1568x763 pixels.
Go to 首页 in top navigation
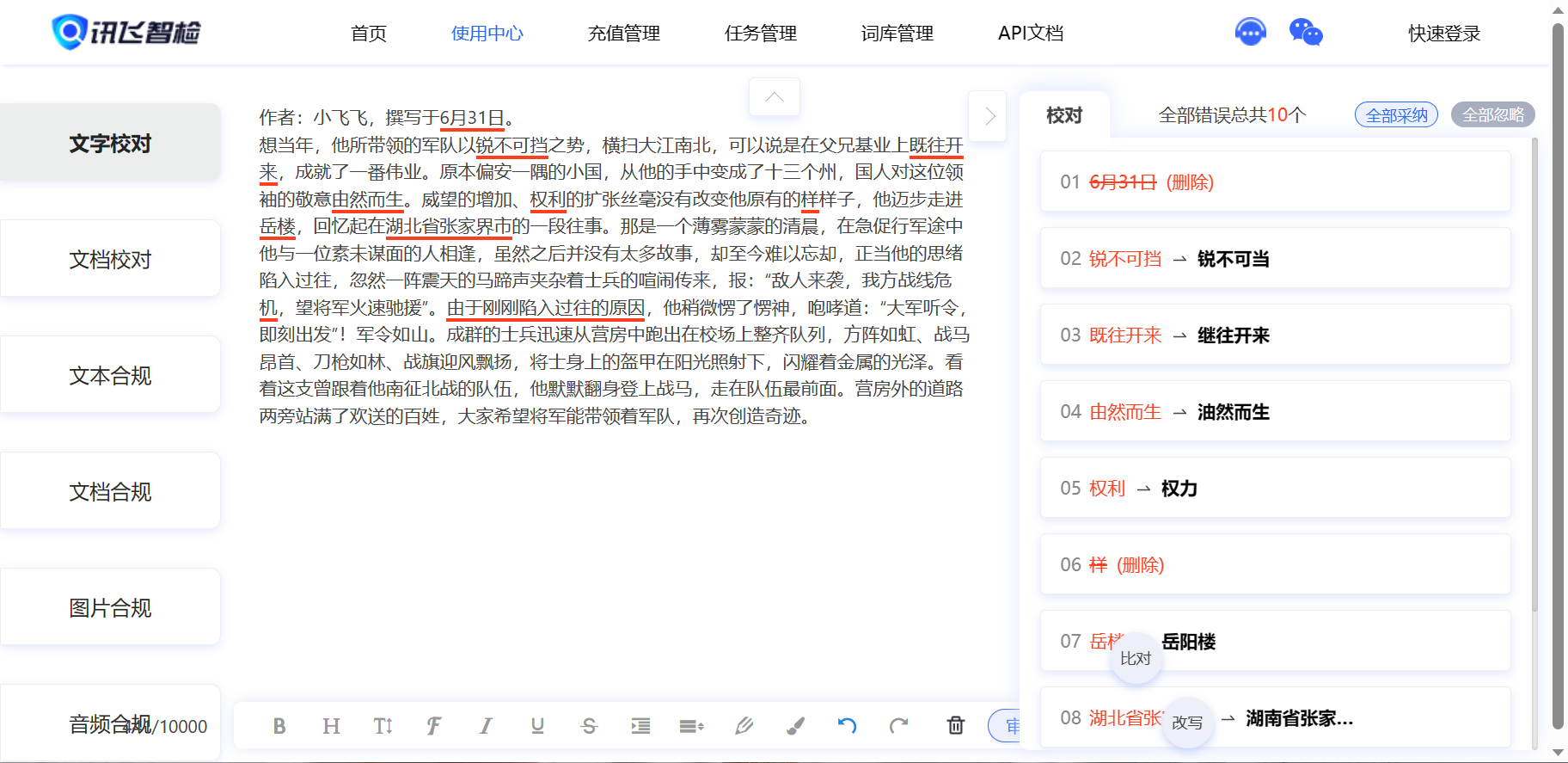[x=369, y=33]
